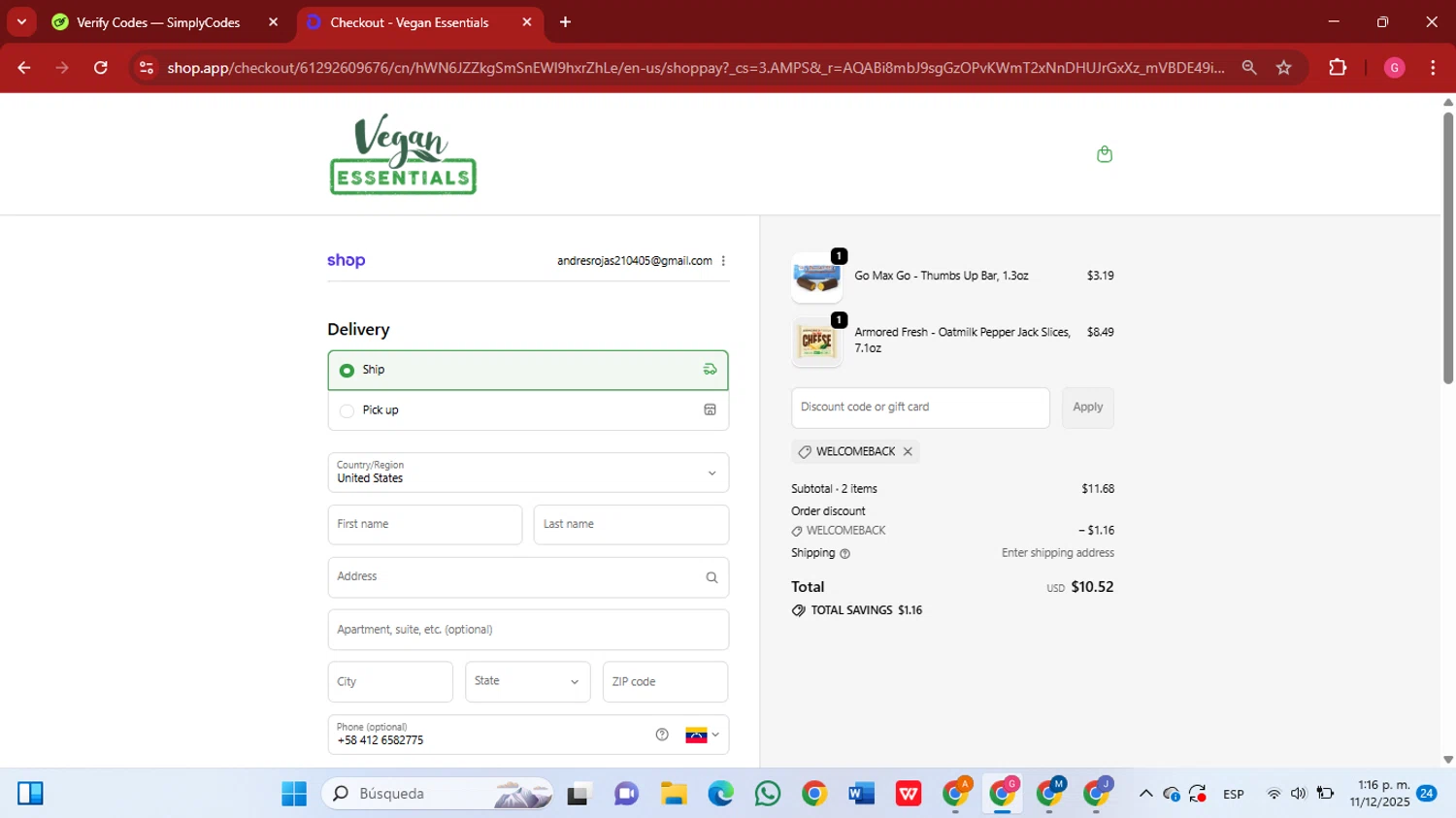1456x818 pixels.
Task: Open Chrome profile avatar G
Action: (x=1394, y=68)
